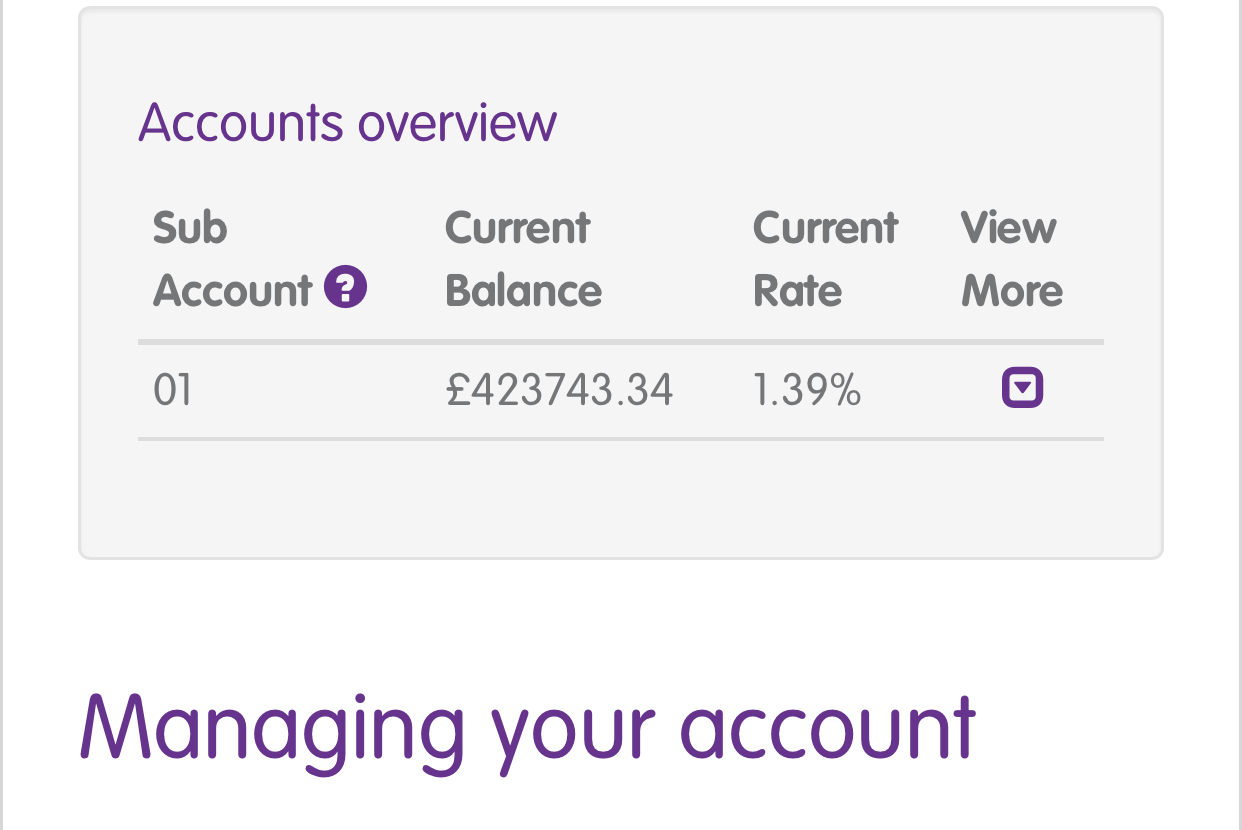Click the Accounts overview heading
Image resolution: width=1242 pixels, height=830 pixels.
[347, 123]
